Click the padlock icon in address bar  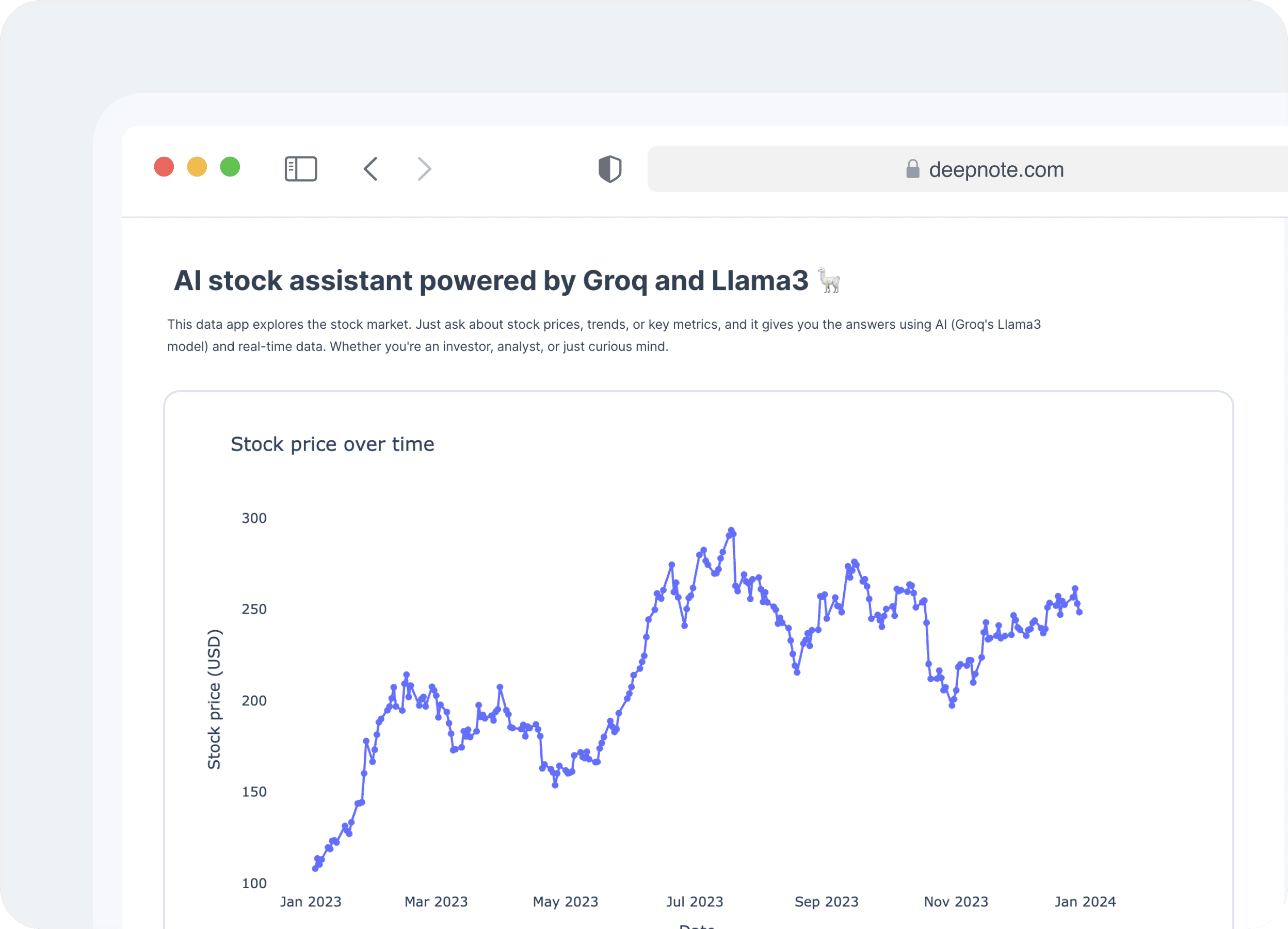913,169
